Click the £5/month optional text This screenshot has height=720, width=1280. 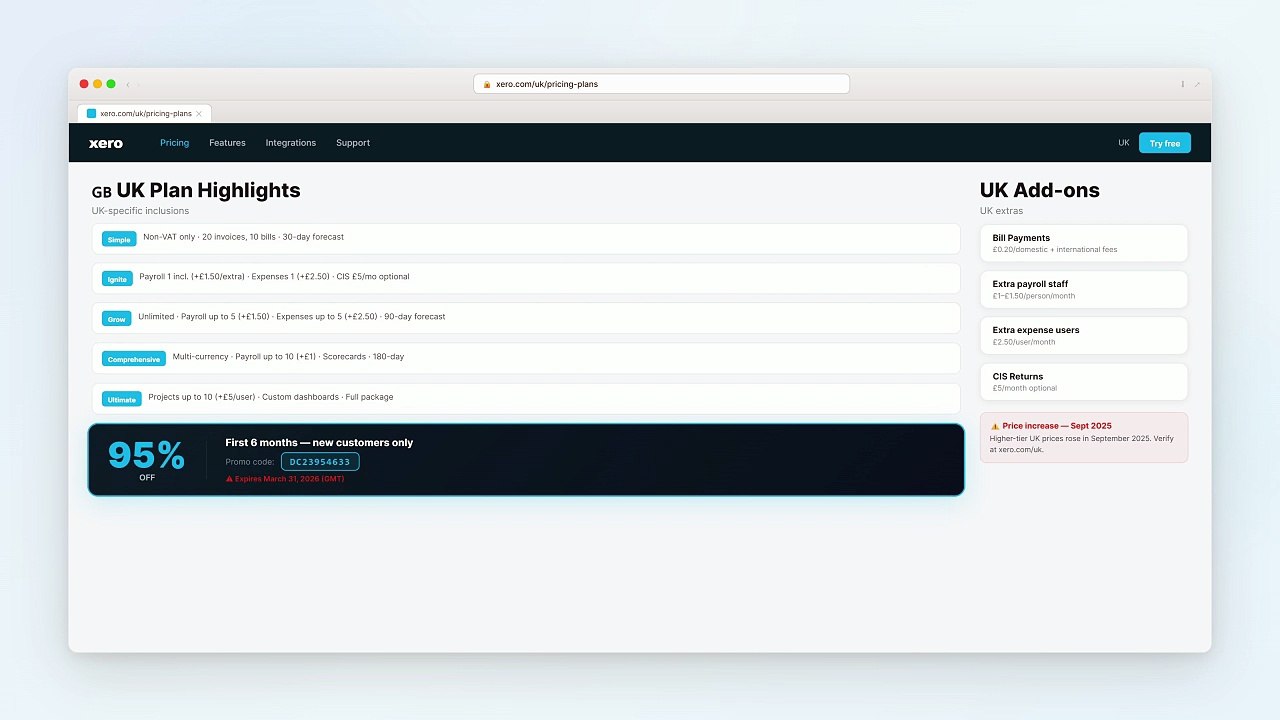pos(1025,388)
